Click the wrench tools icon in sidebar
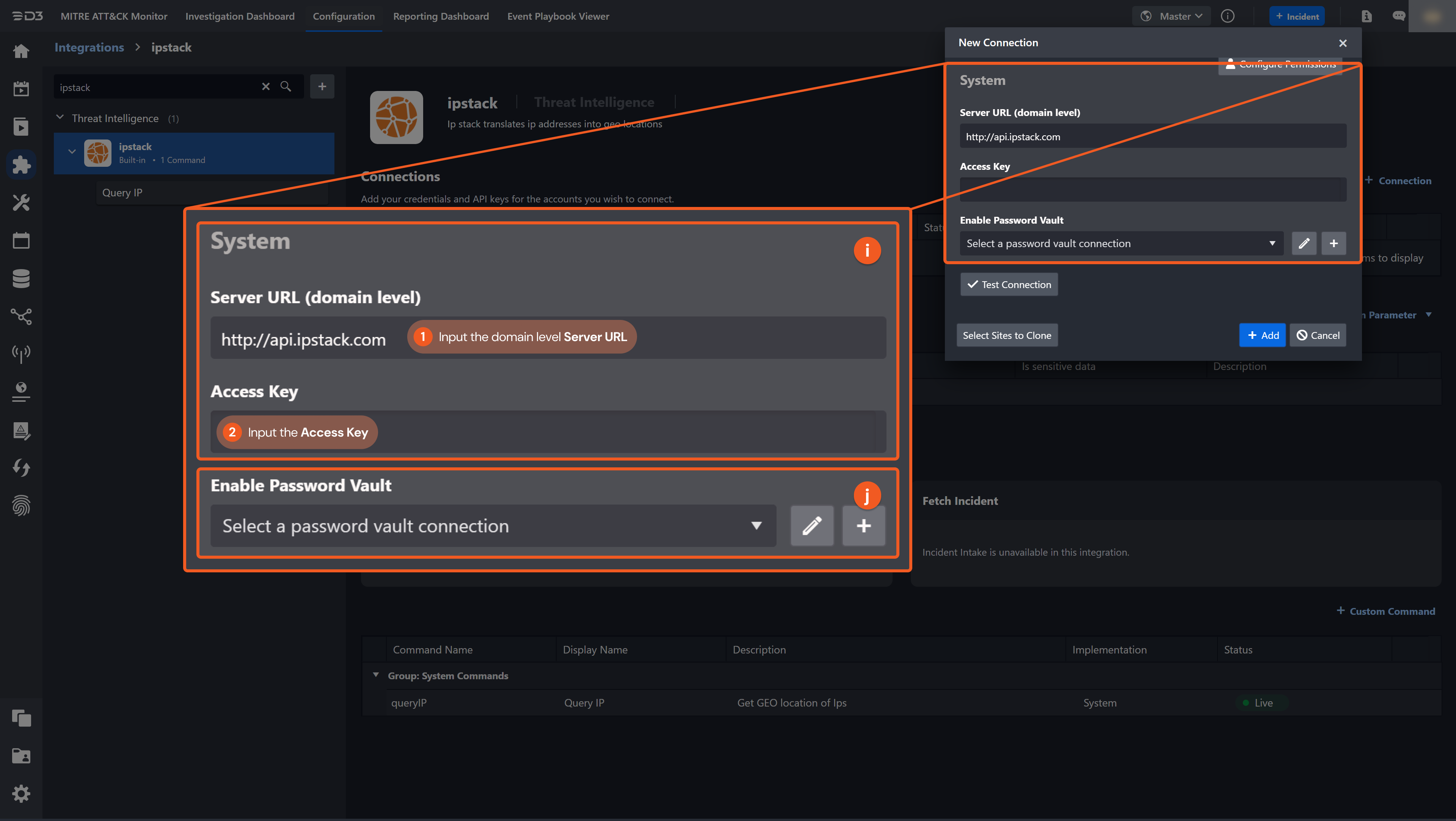 click(x=21, y=203)
